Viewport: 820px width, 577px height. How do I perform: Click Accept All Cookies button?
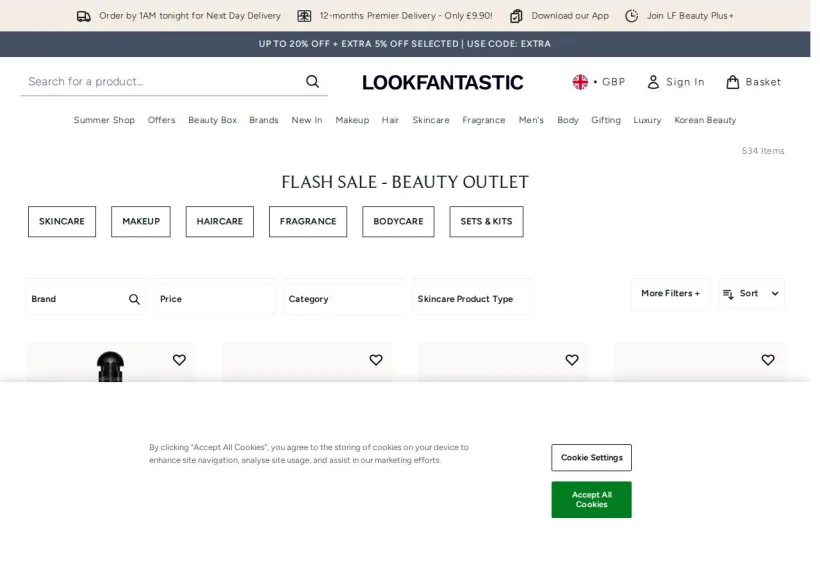(x=591, y=500)
